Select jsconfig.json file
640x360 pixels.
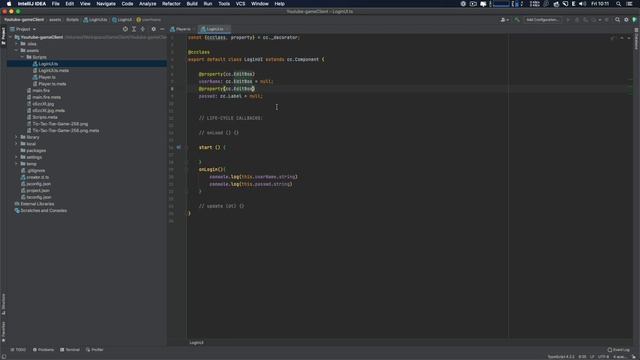(38, 184)
